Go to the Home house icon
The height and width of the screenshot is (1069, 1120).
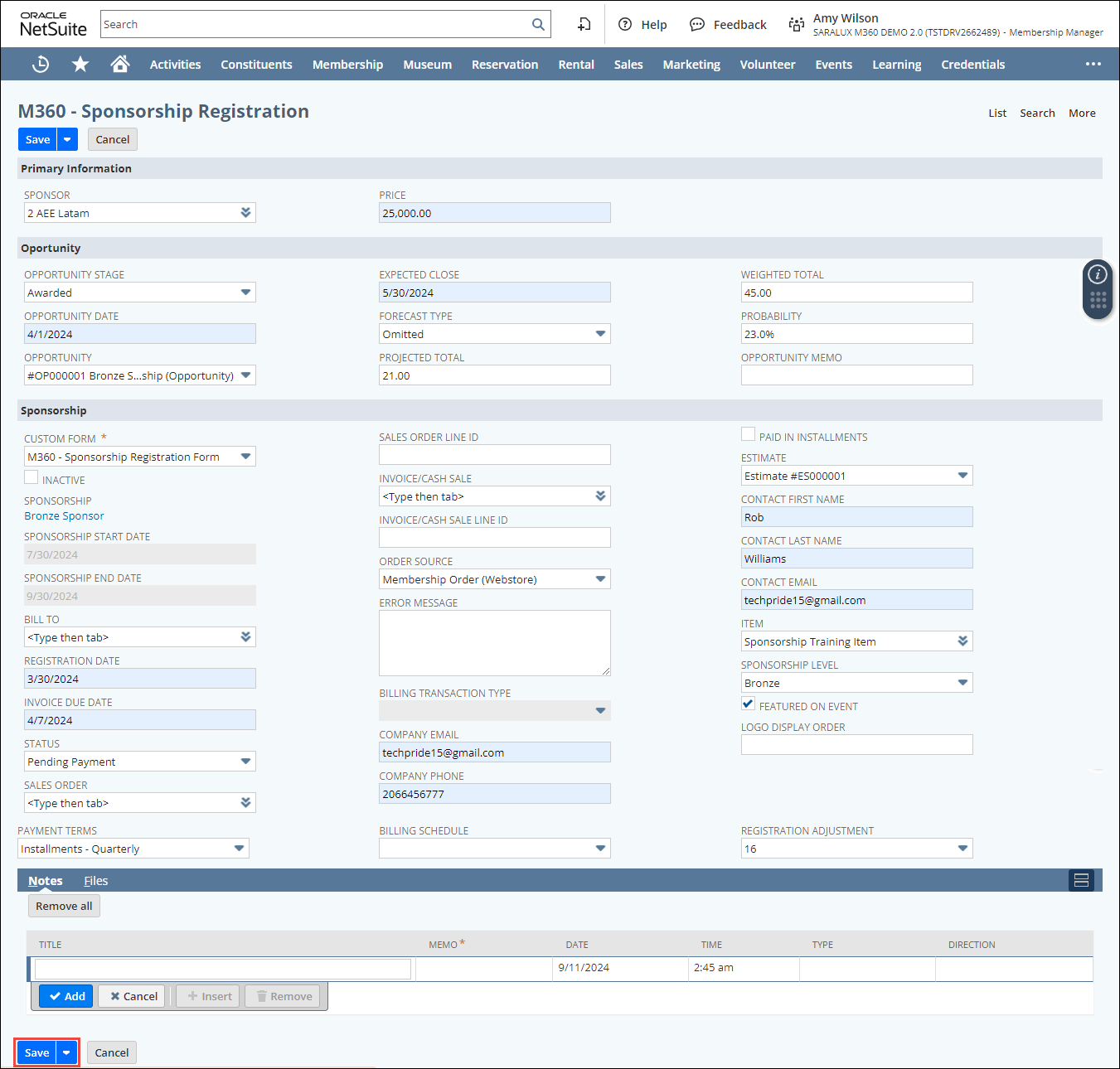(120, 65)
